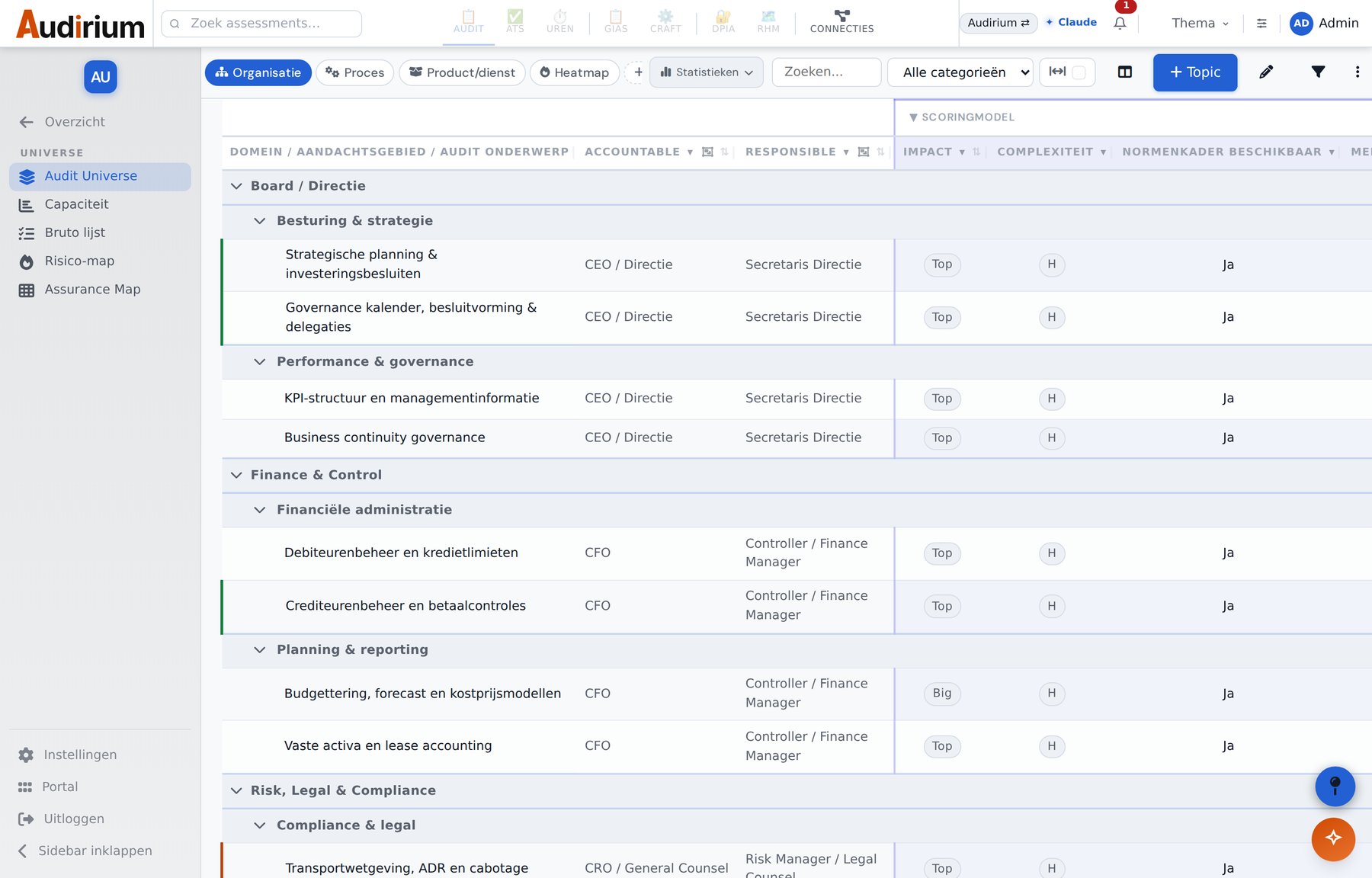Filter NORMENKADER BESCHIKBAAR column
Image resolution: width=1372 pixels, height=878 pixels.
pyautogui.click(x=1332, y=152)
